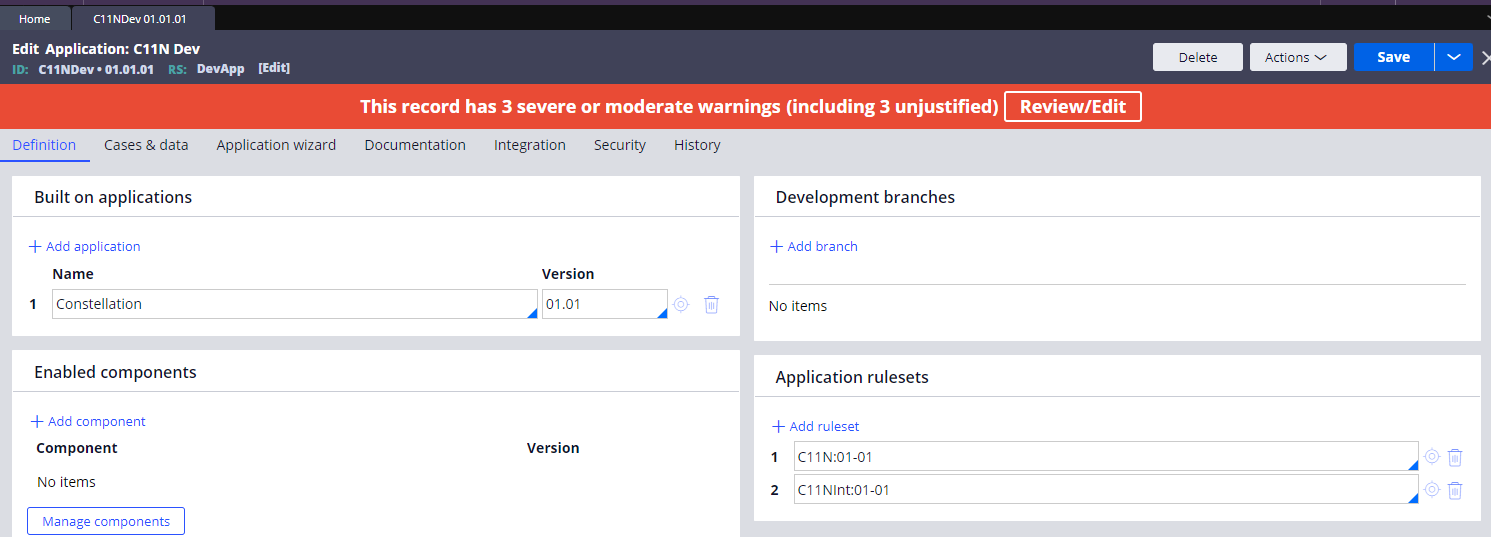This screenshot has width=1491, height=537.
Task: Delete the C11N:01-01 ruleset row
Action: coord(1455,457)
